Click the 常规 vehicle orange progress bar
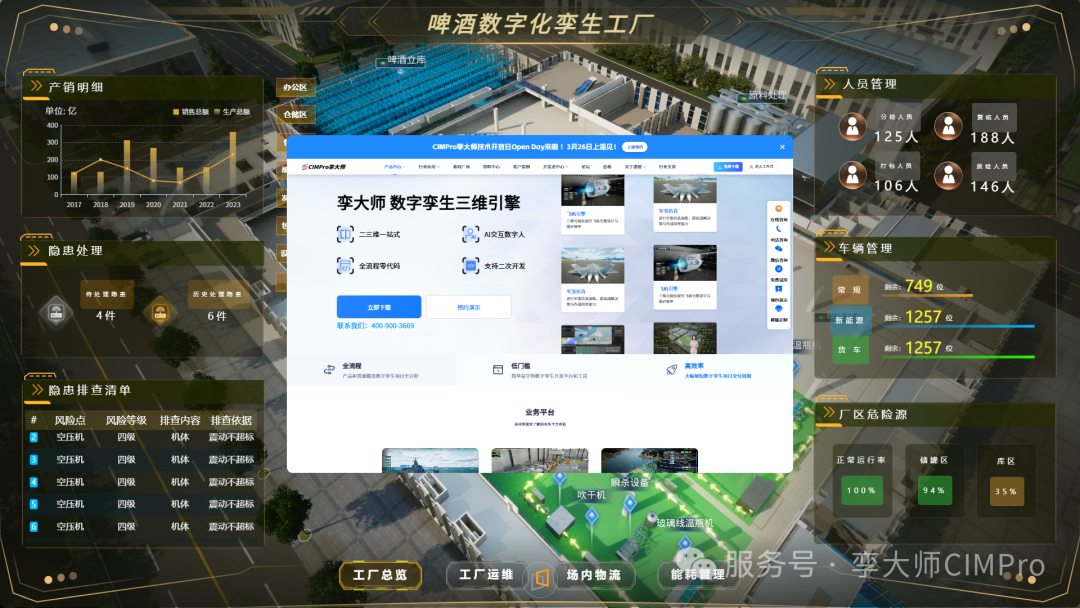This screenshot has height=608, width=1080. click(928, 295)
